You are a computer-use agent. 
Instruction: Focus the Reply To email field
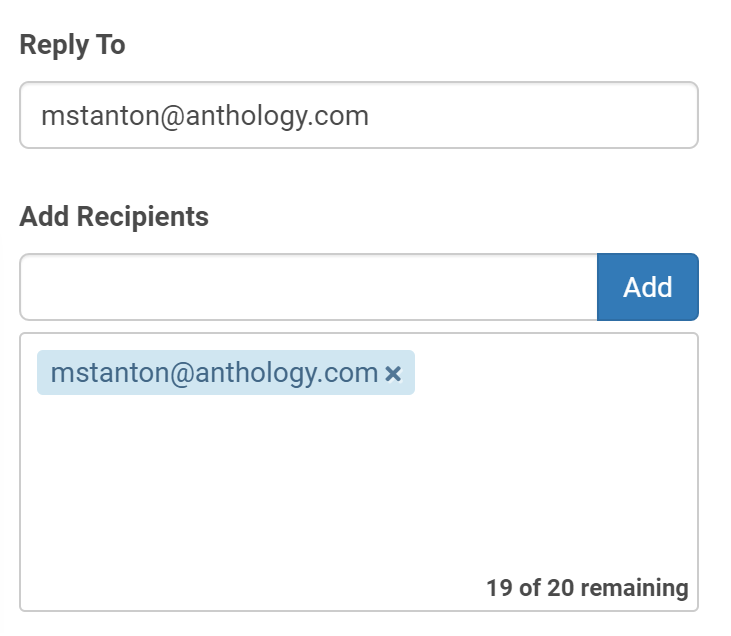(x=358, y=116)
